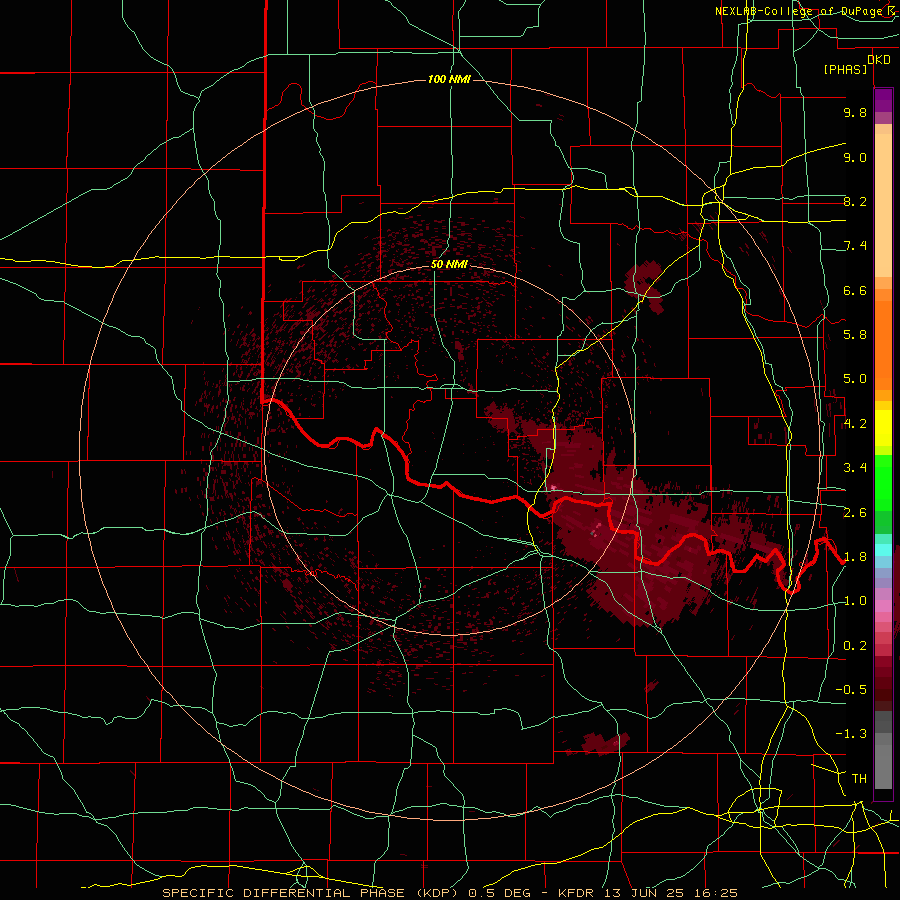Viewport: 900px width, 900px height.
Task: Pick the pink band near 1.0
Action: click(x=883, y=606)
